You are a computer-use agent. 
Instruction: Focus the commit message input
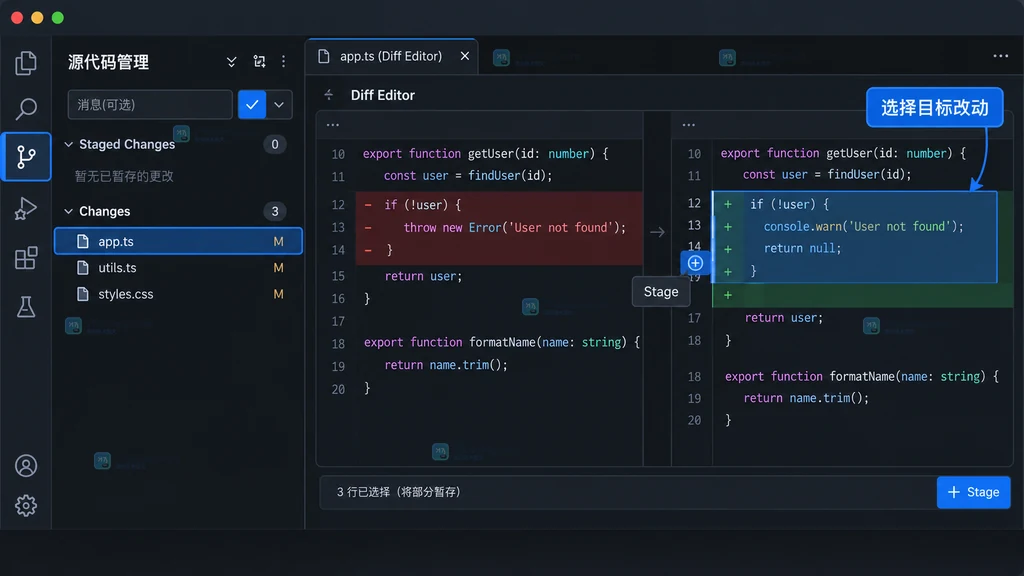click(x=150, y=104)
